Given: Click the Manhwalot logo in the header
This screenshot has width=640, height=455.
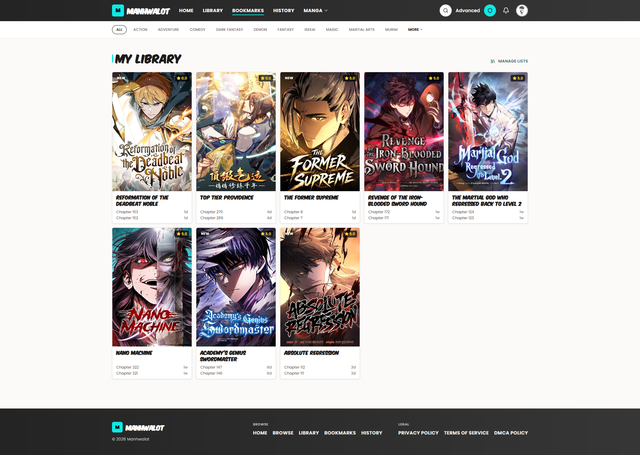Looking at the screenshot, I should (141, 11).
